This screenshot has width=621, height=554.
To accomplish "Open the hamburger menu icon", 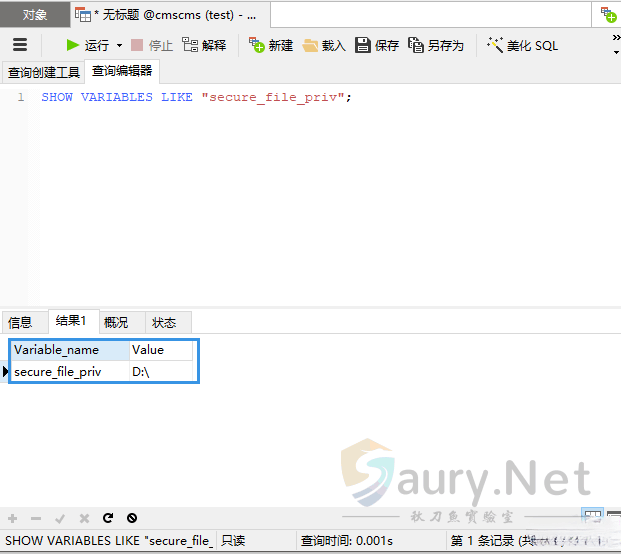I will (20, 45).
